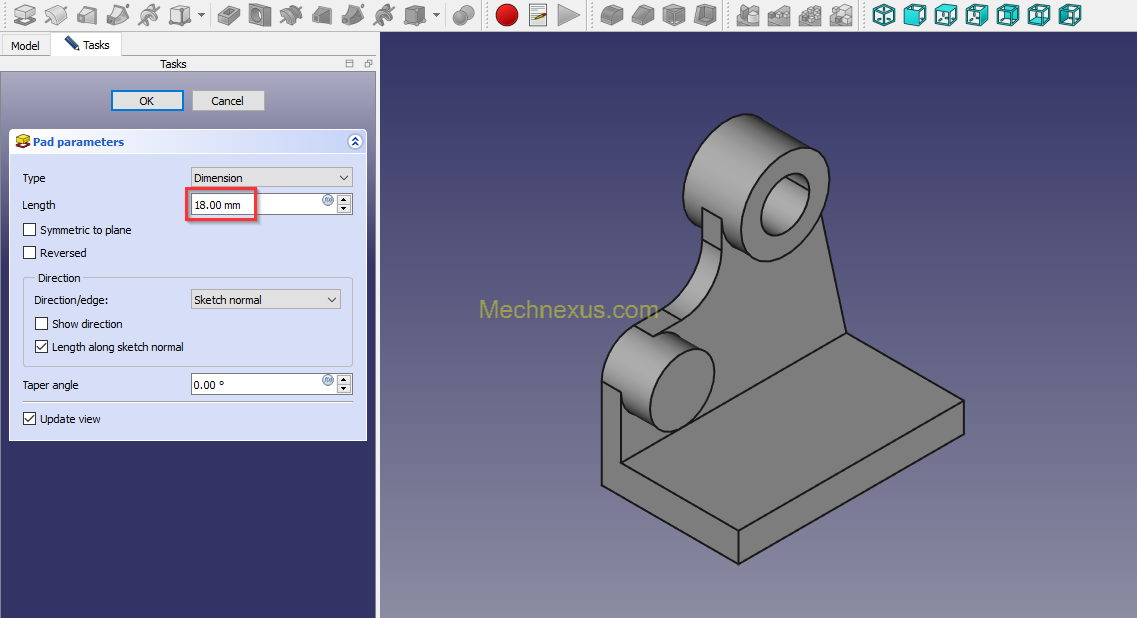This screenshot has width=1137, height=618.
Task: Switch to front view cube icon
Action: click(915, 15)
